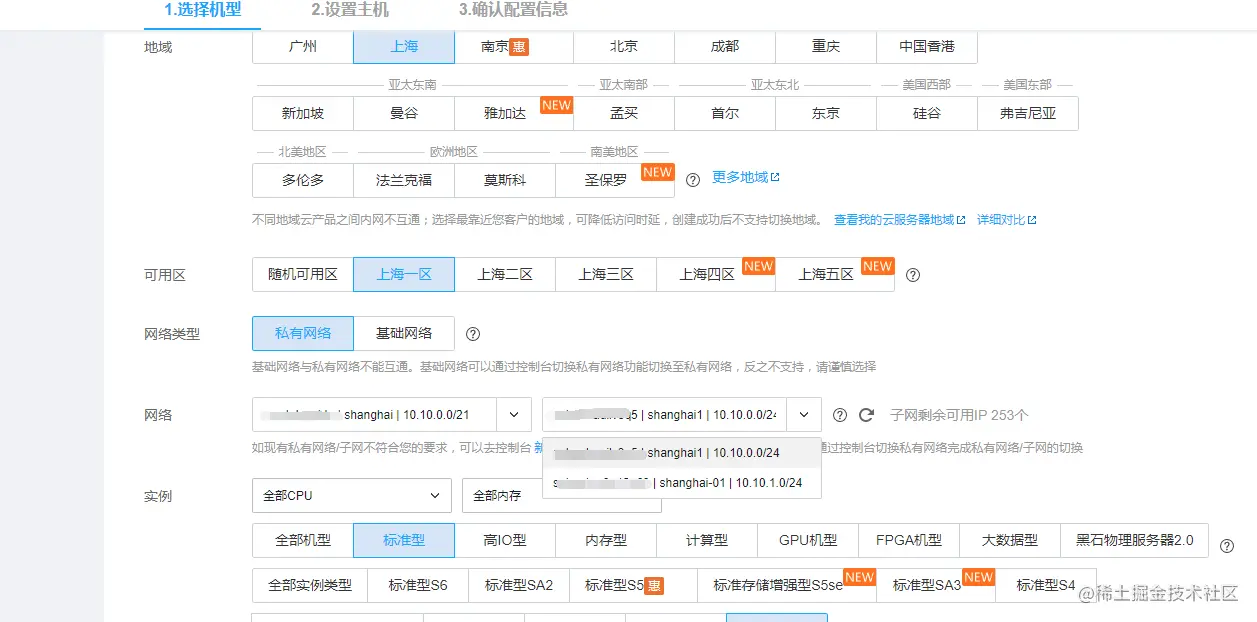This screenshot has width=1257, height=622.
Task: Choose the 东京 region
Action: pos(826,113)
